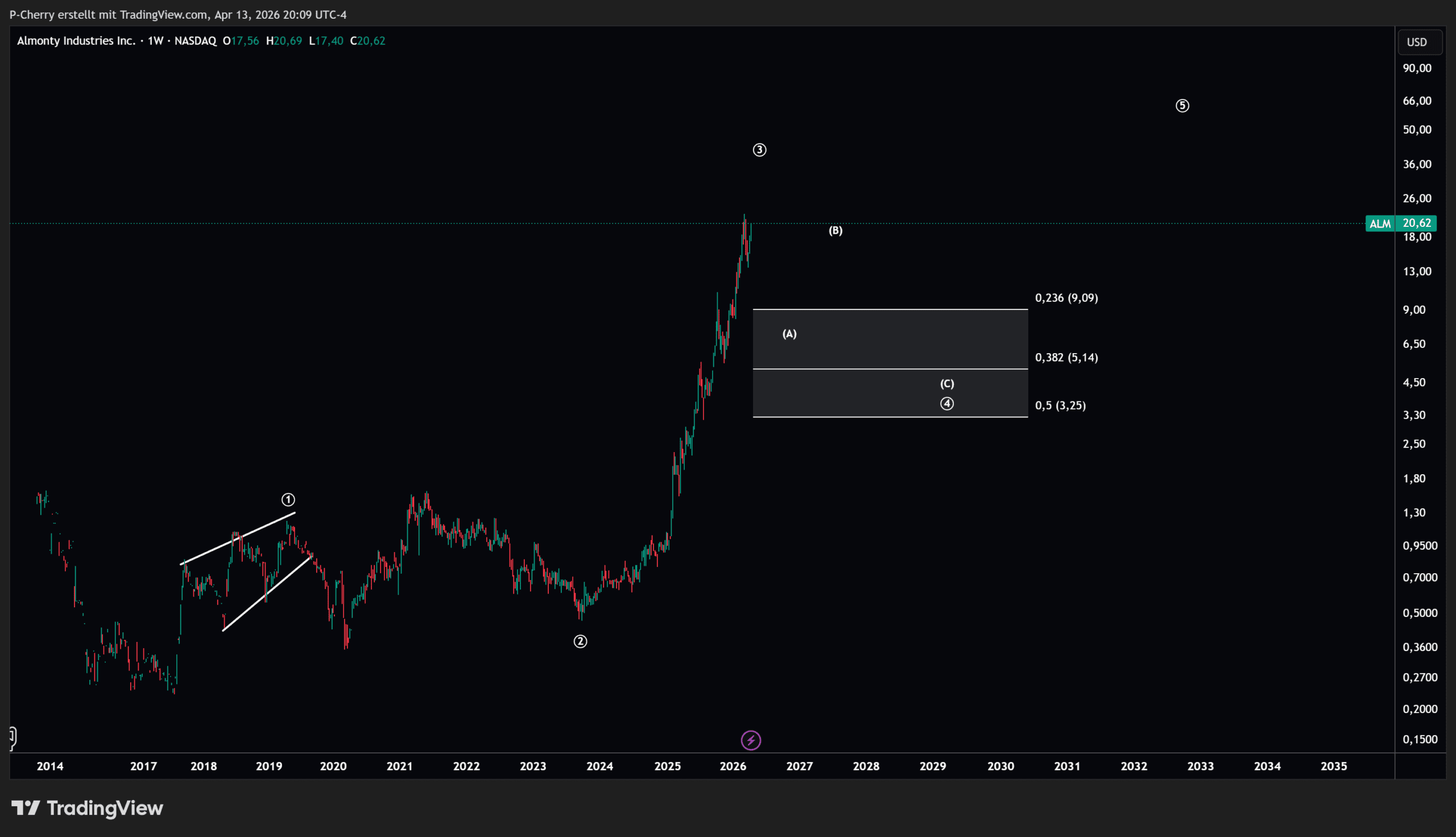Click the green ALM price label tag

tap(1380, 223)
